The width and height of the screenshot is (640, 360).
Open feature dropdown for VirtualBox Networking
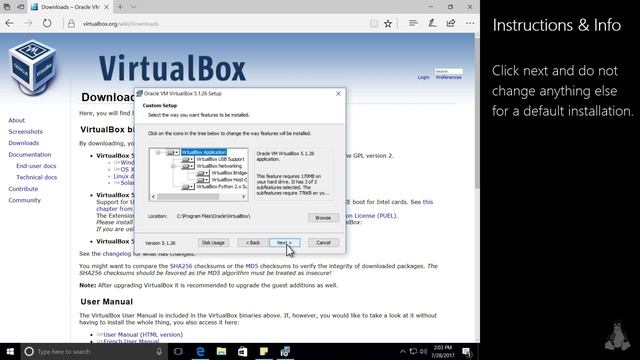pos(187,166)
